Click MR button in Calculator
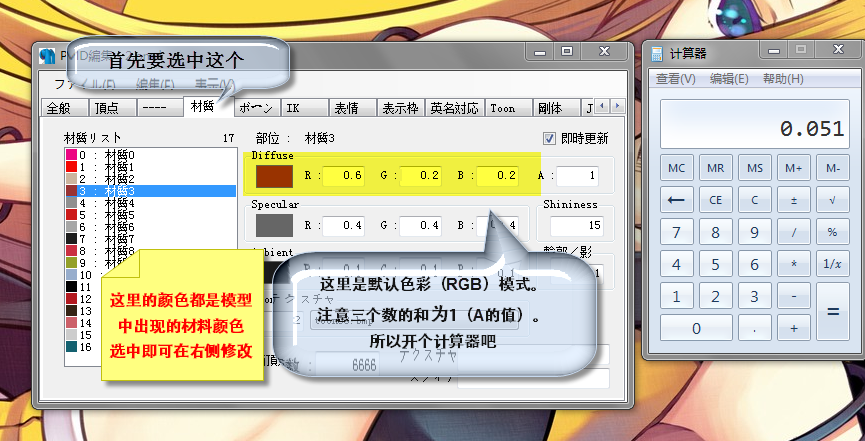Viewport: 865px width, 441px height. 716,168
